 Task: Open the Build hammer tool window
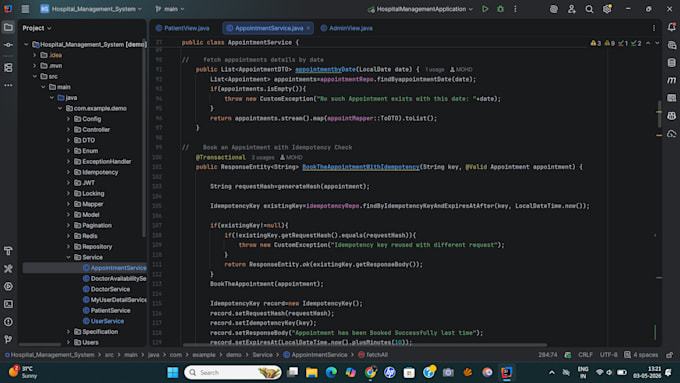coord(8,251)
